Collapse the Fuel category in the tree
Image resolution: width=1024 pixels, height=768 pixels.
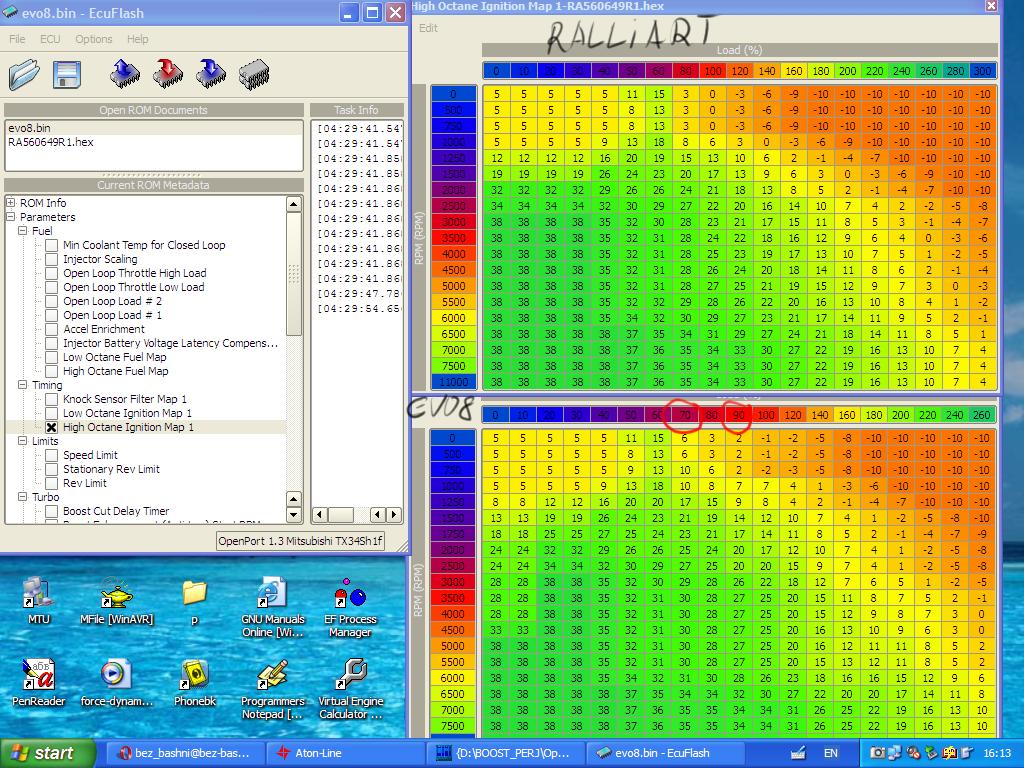tap(23, 231)
